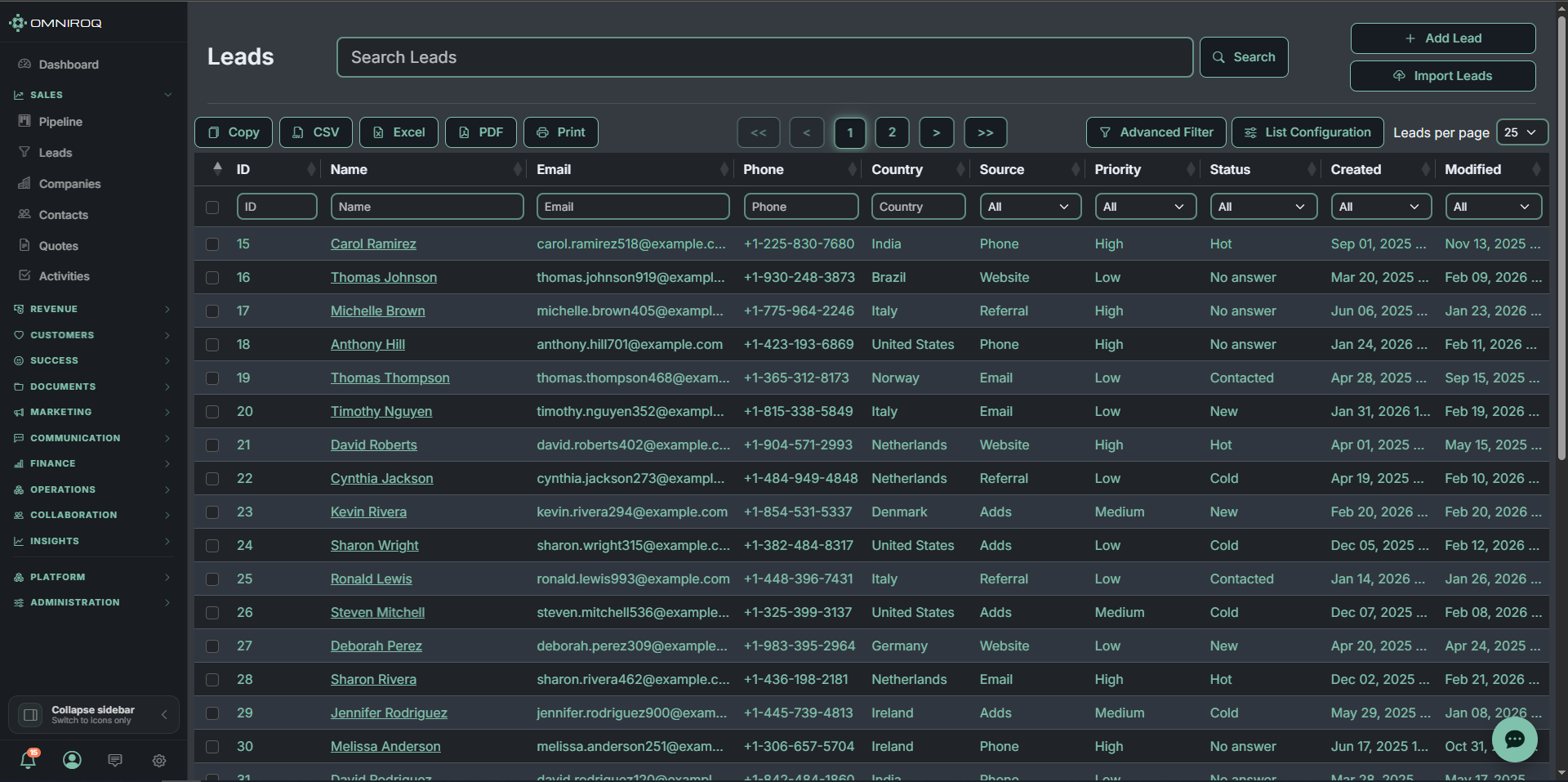Image resolution: width=1568 pixels, height=782 pixels.
Task: Open List Configuration
Action: [1307, 132]
